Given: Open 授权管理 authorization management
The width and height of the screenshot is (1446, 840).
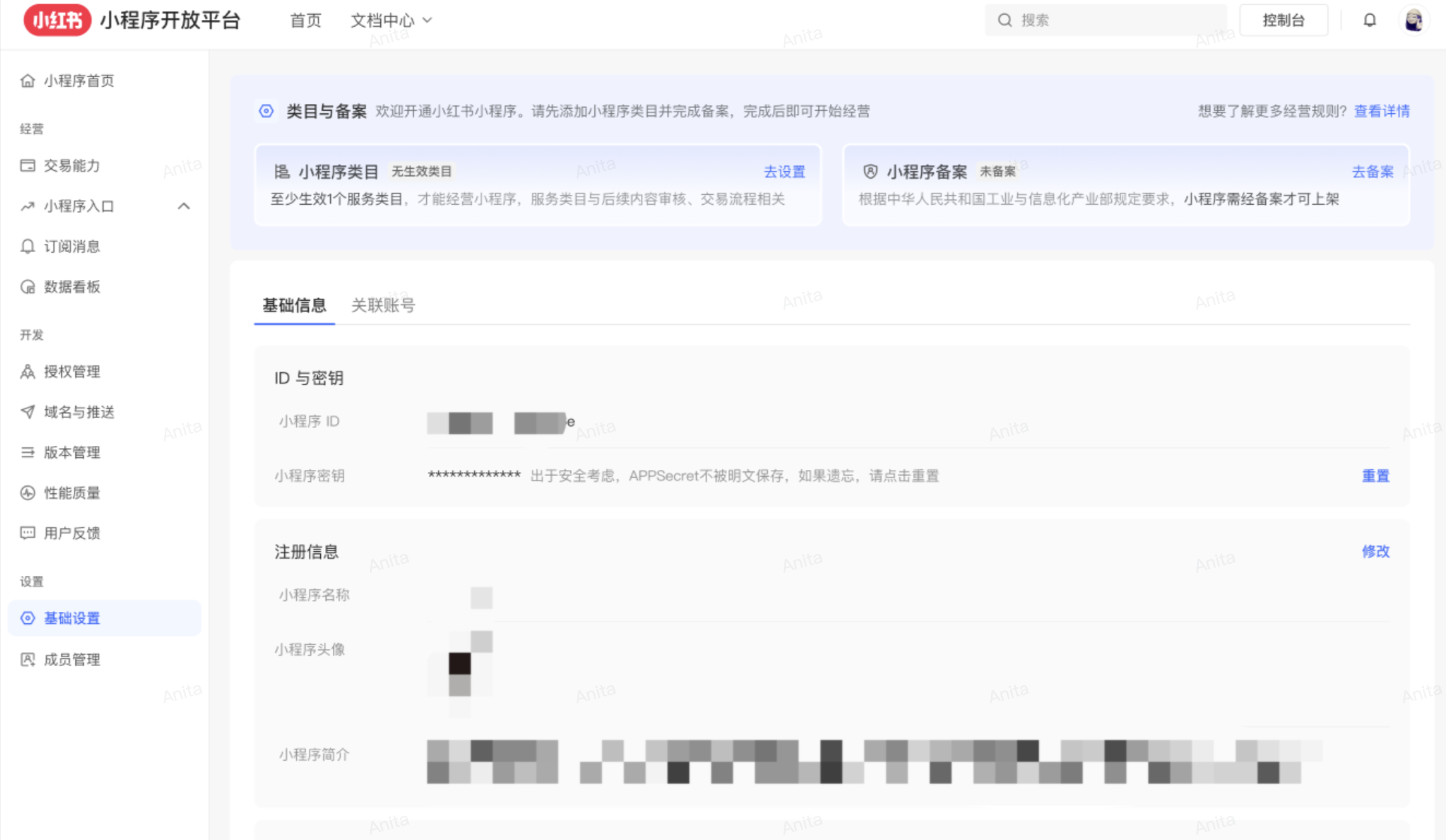Looking at the screenshot, I should click(x=72, y=371).
